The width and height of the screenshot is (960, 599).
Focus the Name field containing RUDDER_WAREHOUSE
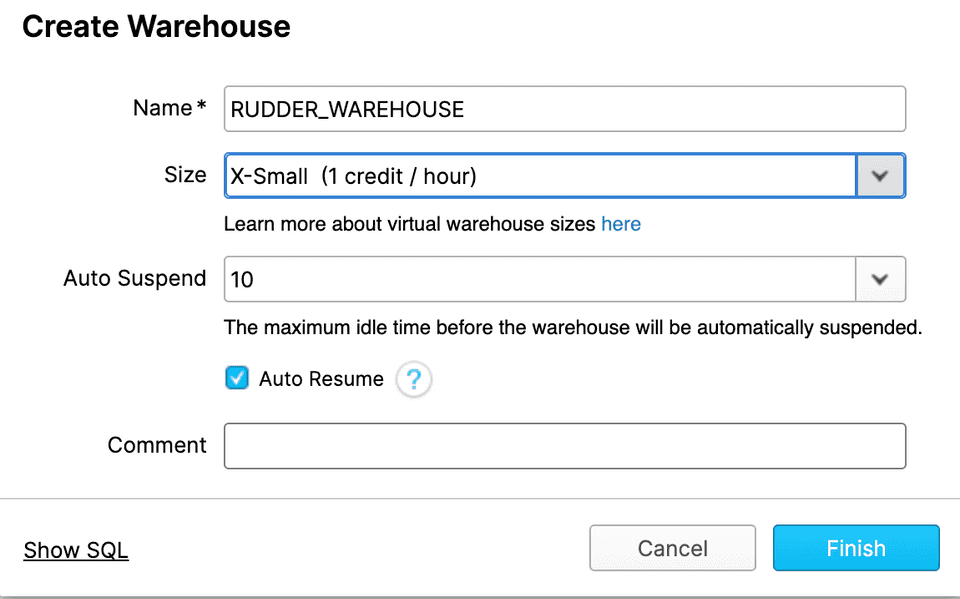(x=565, y=109)
